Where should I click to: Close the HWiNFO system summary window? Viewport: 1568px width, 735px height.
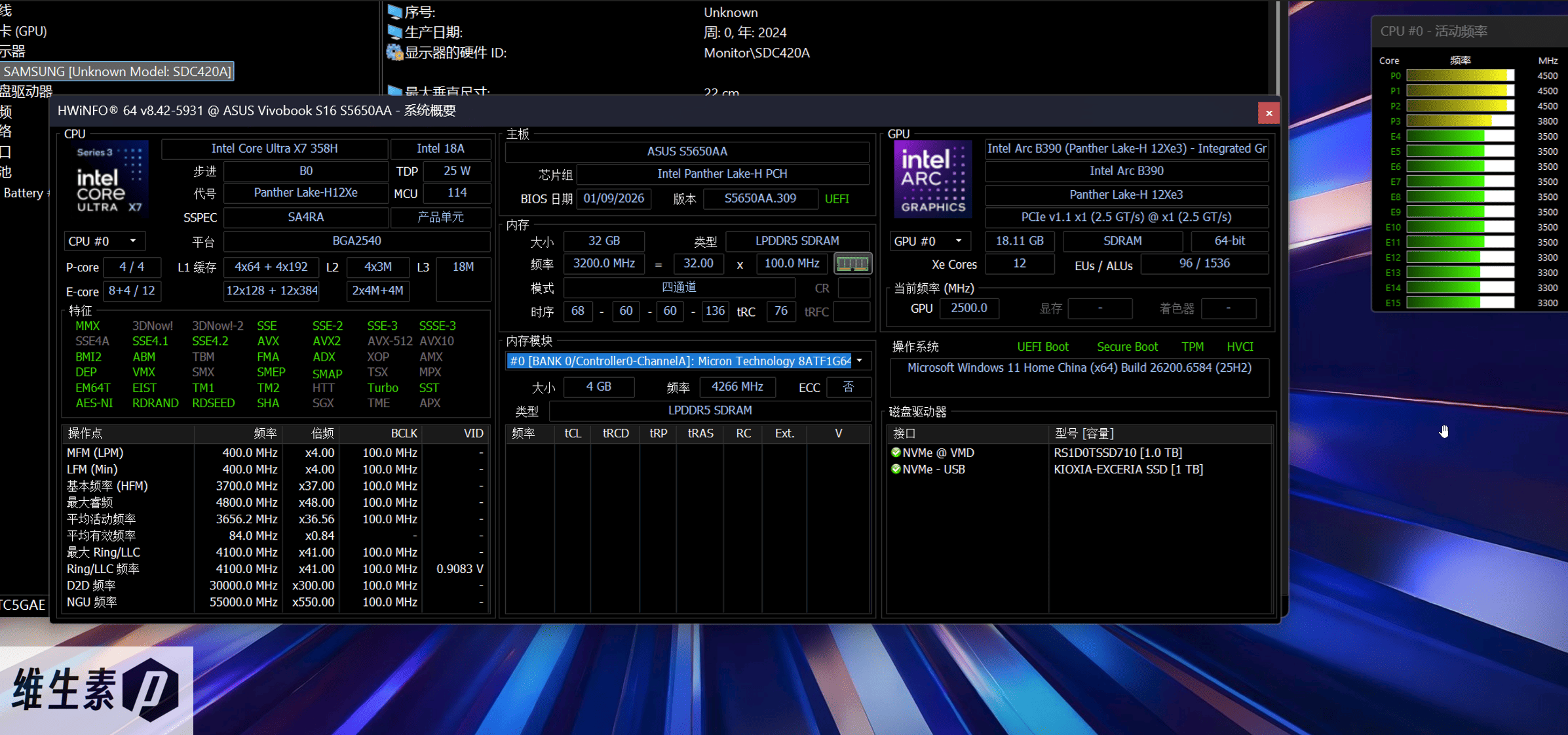(1269, 113)
